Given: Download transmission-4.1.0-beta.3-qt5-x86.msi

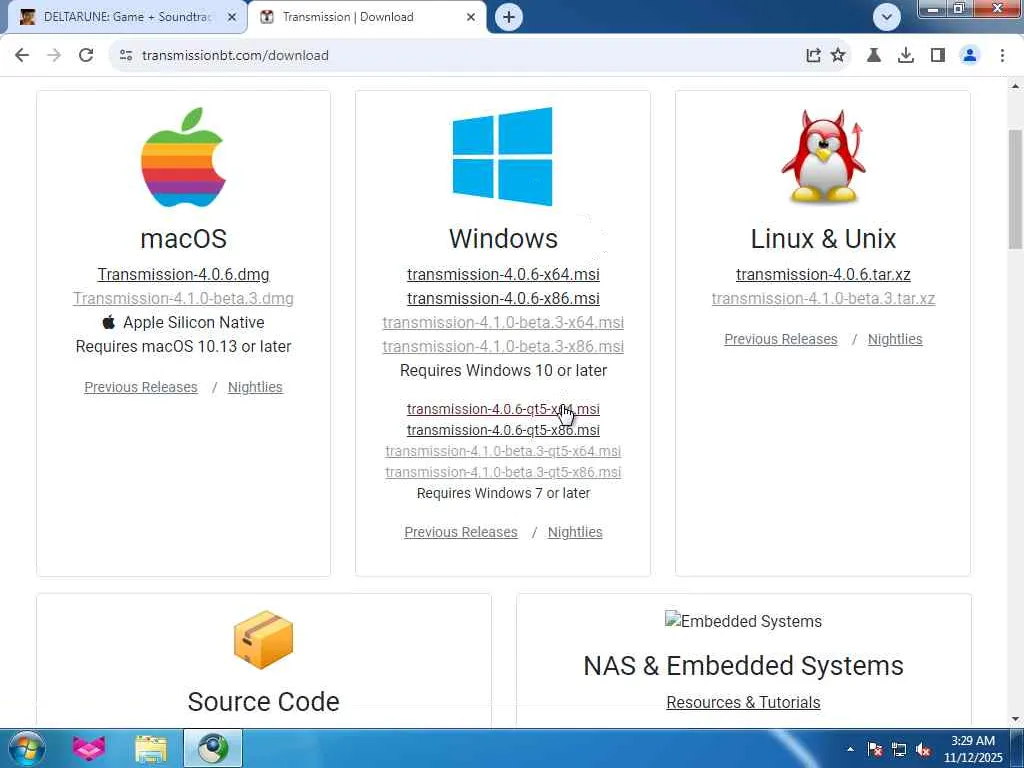Looking at the screenshot, I should tap(504, 472).
